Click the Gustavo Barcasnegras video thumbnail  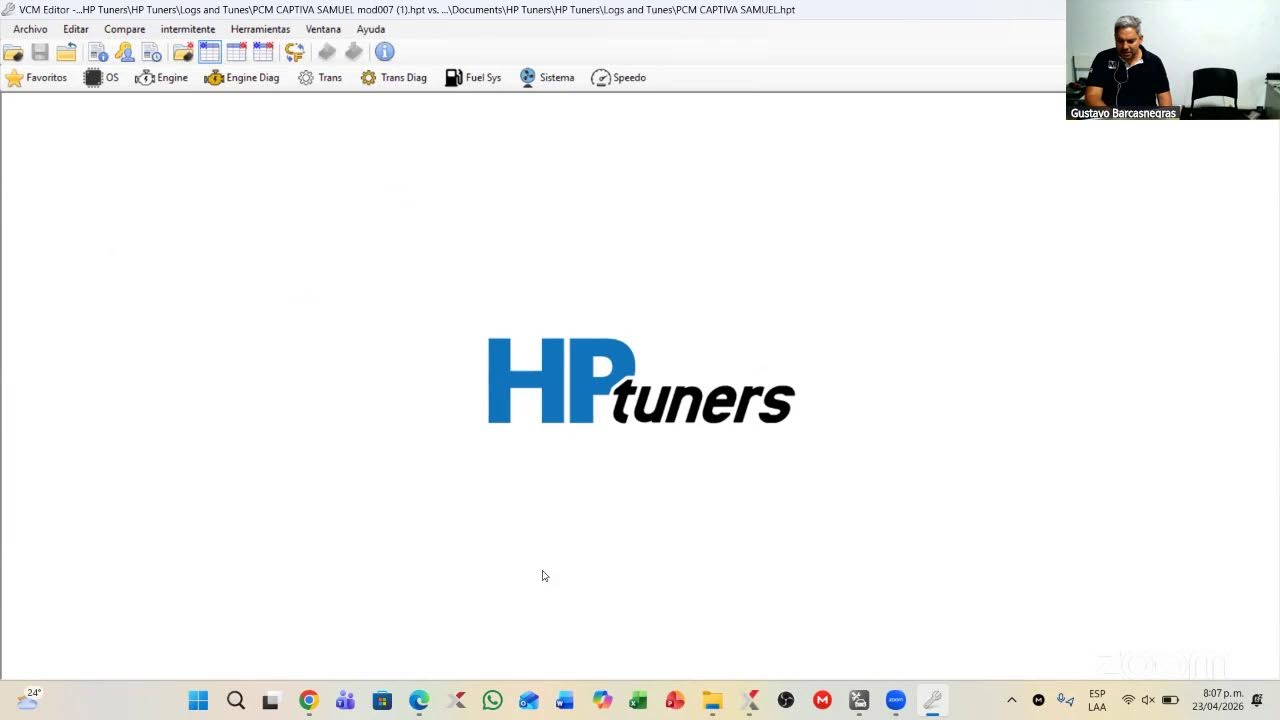coord(1172,60)
